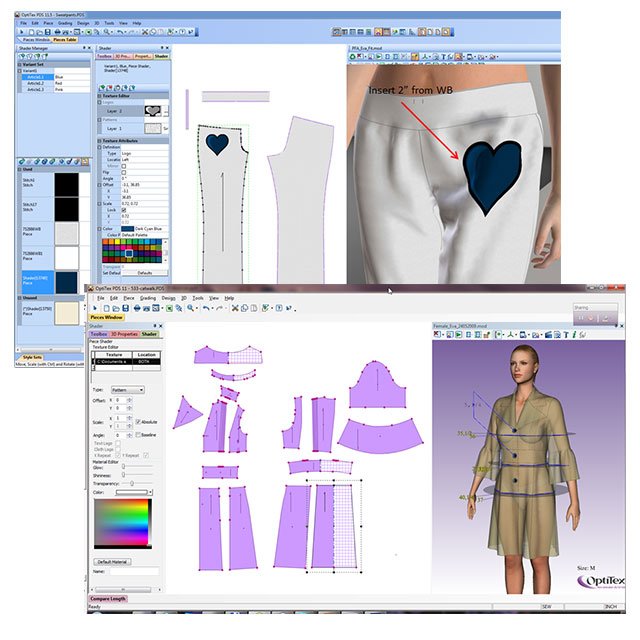Screen dimensions: 640x640
Task: Switch to 3D Properties tab in catwalk Shader panel
Action: pyautogui.click(x=124, y=334)
